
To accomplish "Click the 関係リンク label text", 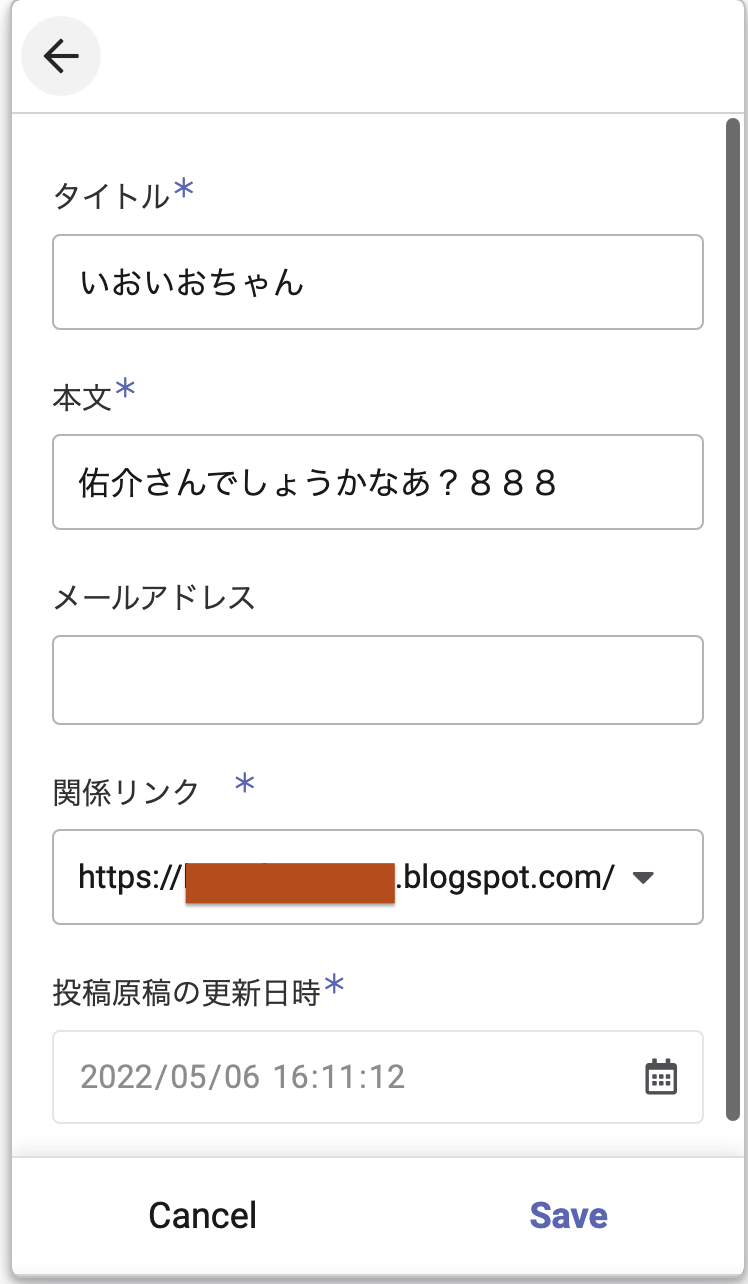I will click(x=126, y=793).
